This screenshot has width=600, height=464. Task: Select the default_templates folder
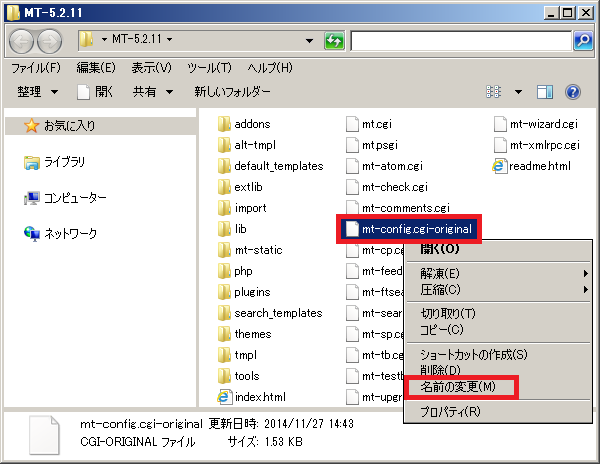tap(270, 166)
